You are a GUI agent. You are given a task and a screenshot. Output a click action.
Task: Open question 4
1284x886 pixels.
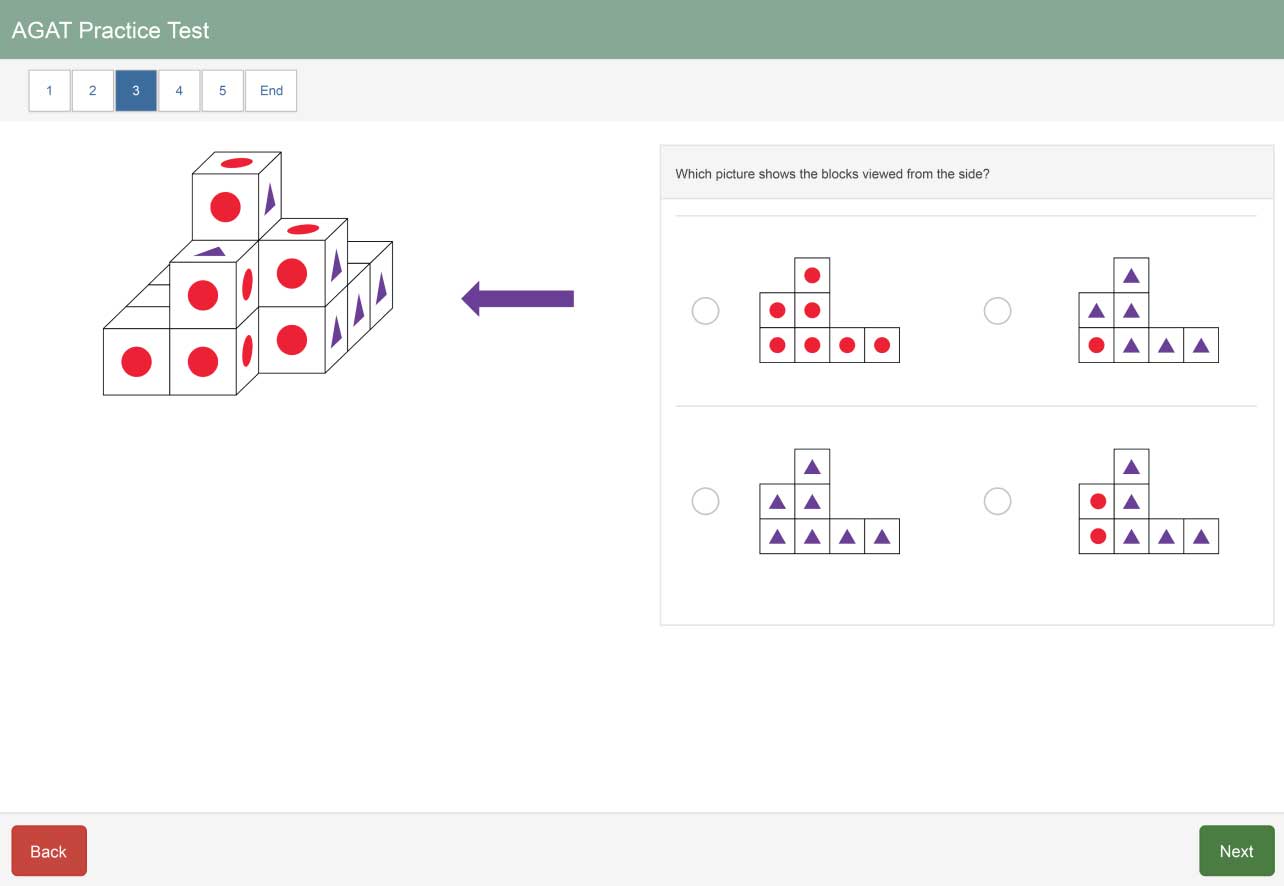click(x=179, y=90)
